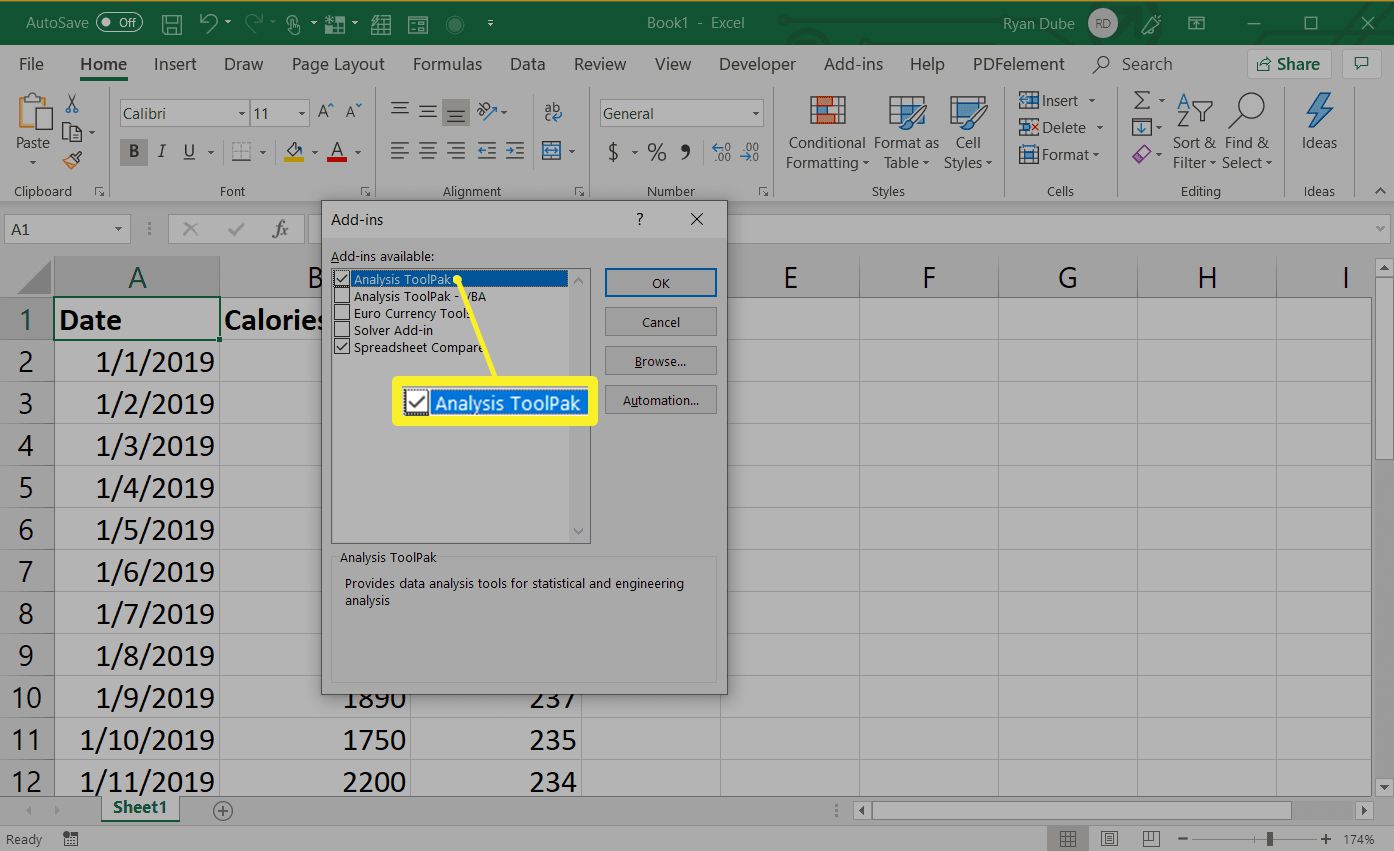Click Increase Font Size icon

tap(326, 113)
